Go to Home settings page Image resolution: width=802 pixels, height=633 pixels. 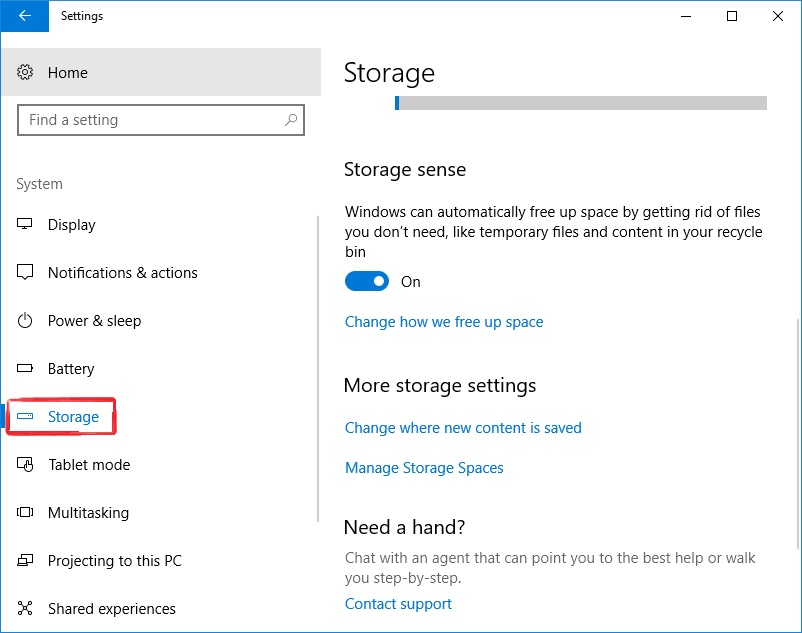pyautogui.click(x=68, y=72)
